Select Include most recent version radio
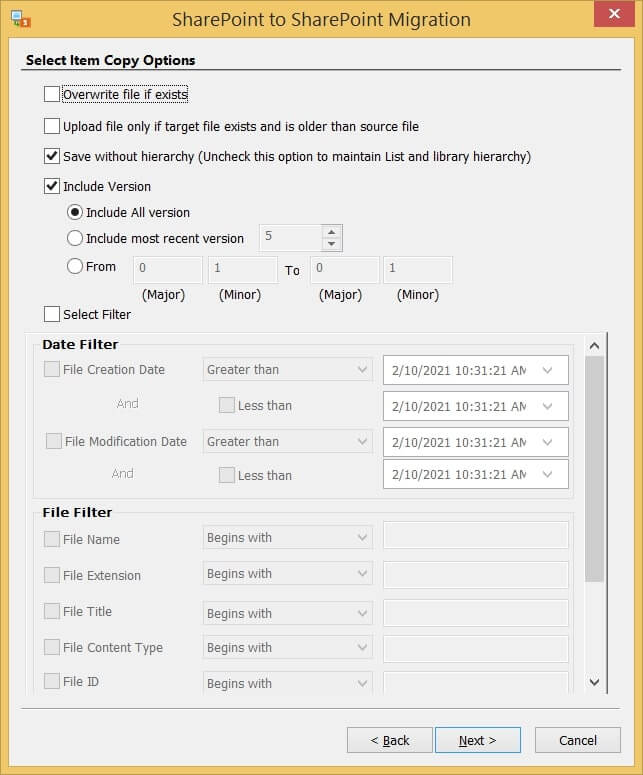The height and width of the screenshot is (775, 643). point(75,238)
